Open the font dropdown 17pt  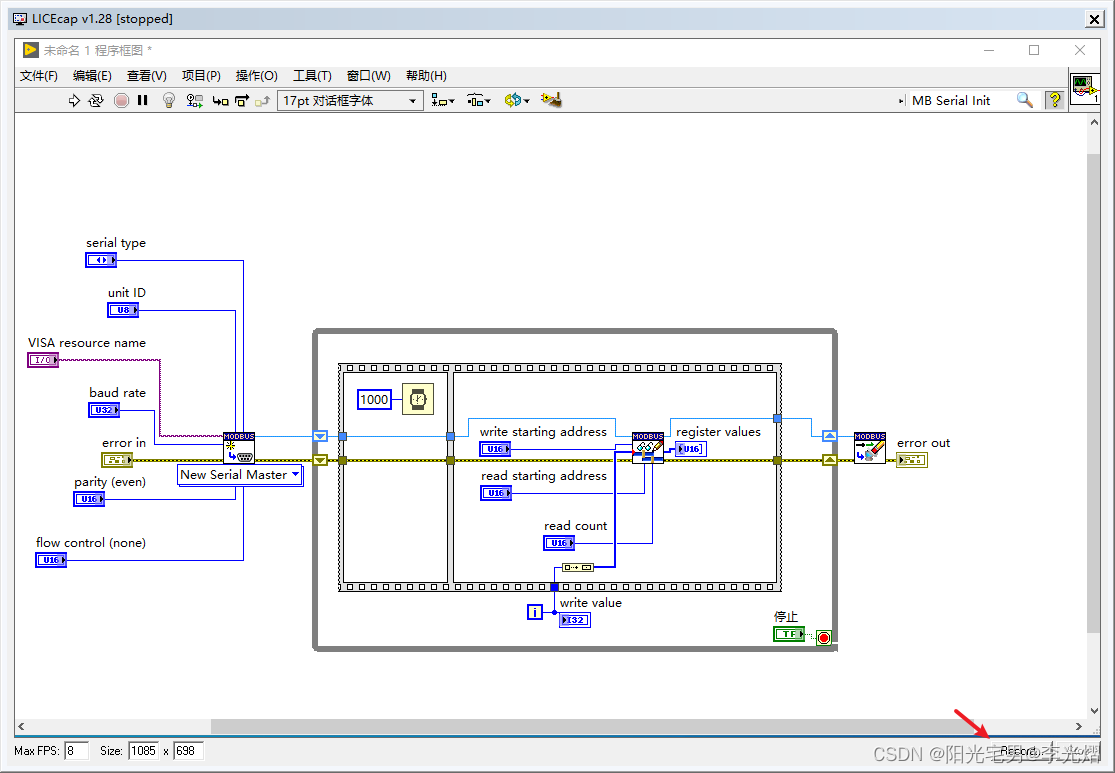351,100
